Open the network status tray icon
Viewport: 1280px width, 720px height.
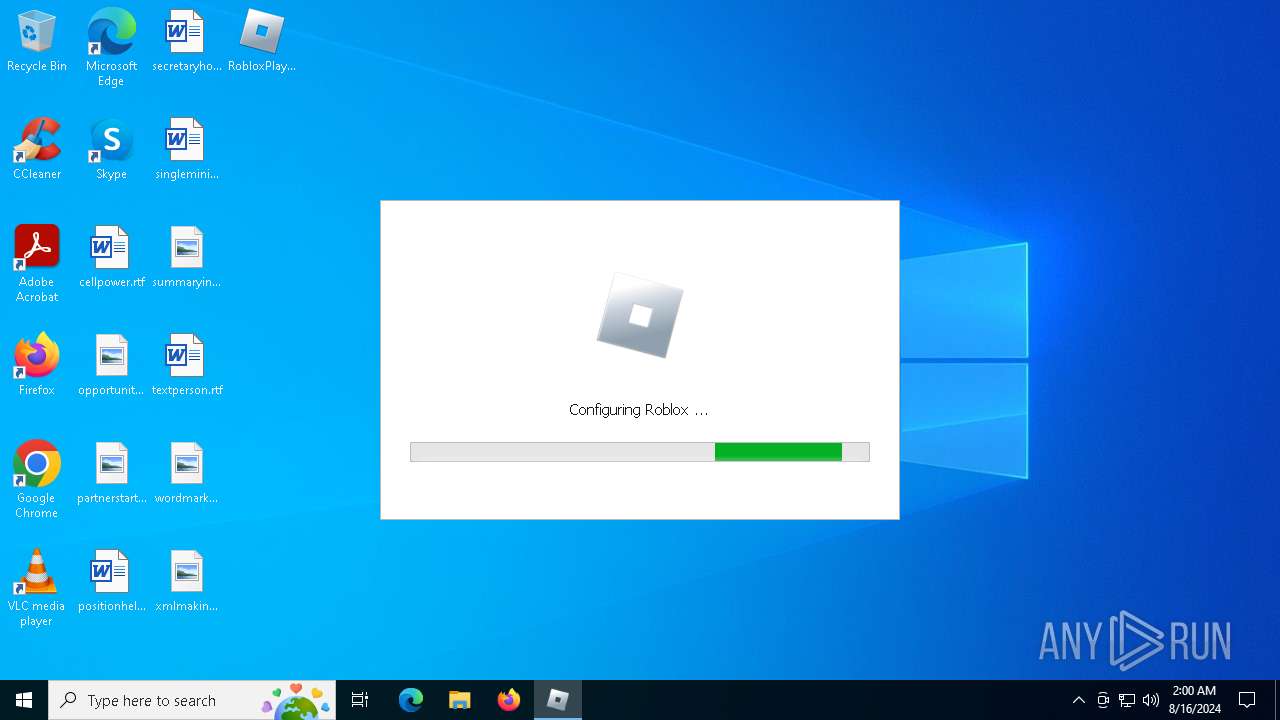(x=1127, y=700)
